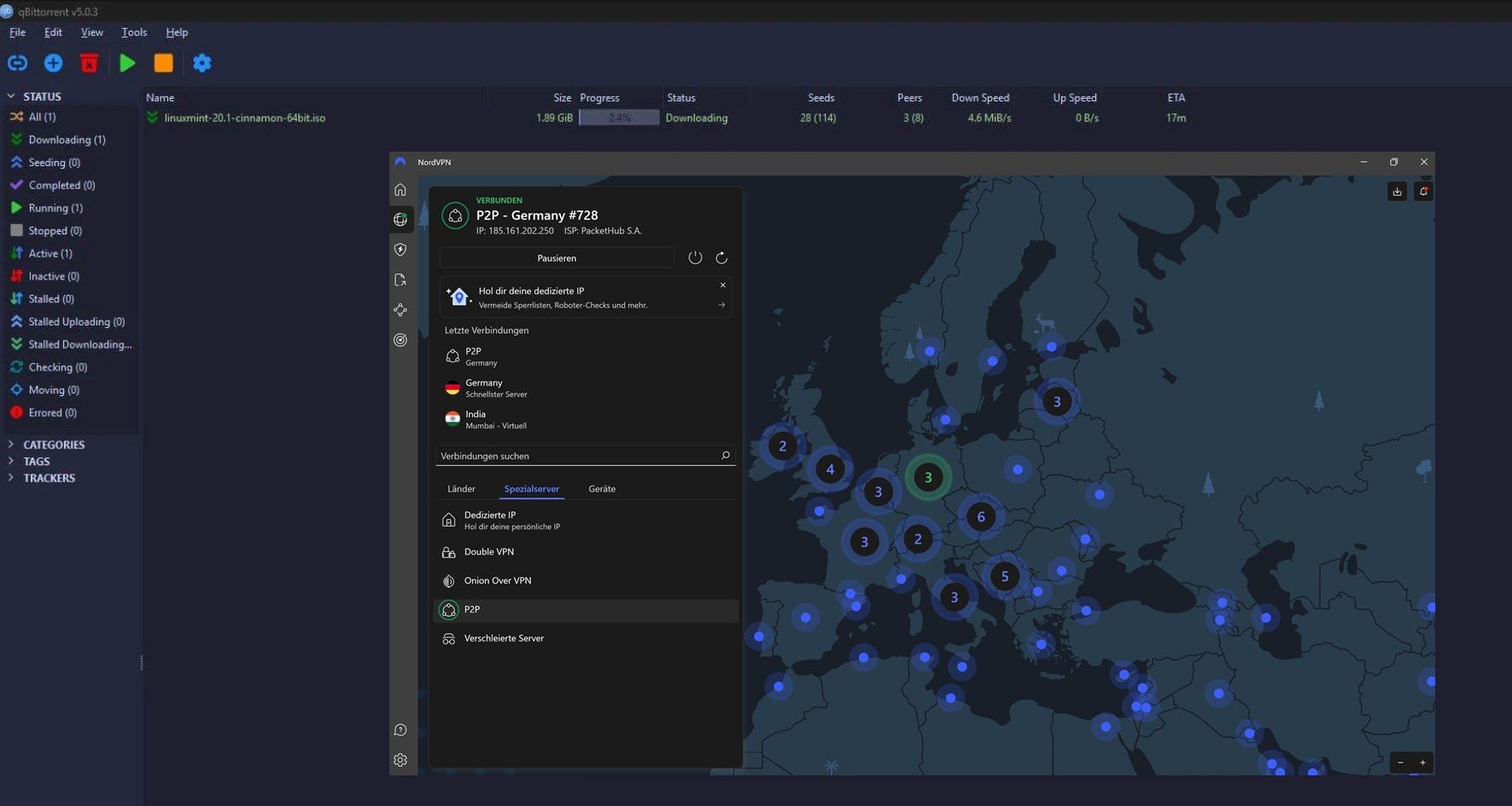Expand the TRACKERS section
This screenshot has height=806, width=1512.
pyautogui.click(x=11, y=478)
